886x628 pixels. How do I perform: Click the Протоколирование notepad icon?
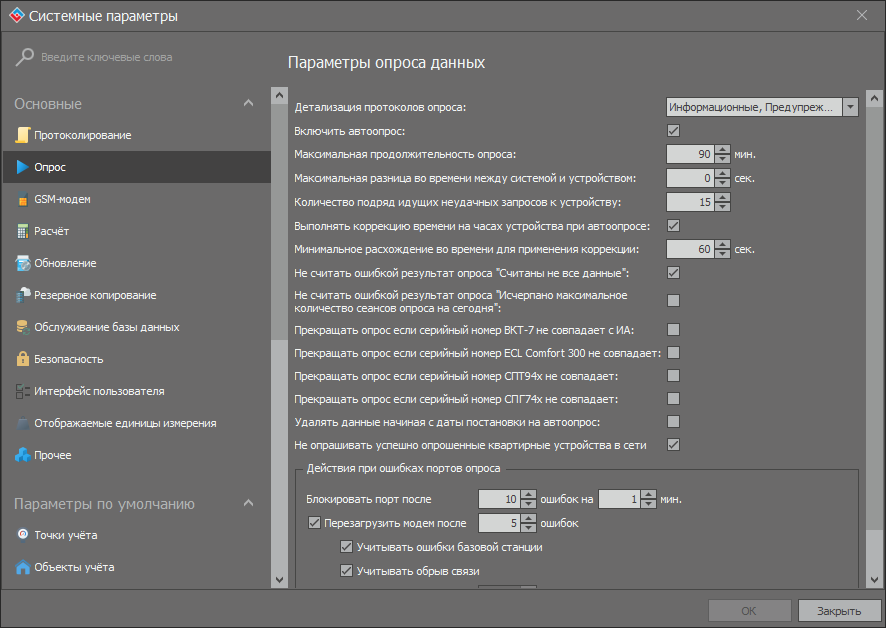[23, 135]
